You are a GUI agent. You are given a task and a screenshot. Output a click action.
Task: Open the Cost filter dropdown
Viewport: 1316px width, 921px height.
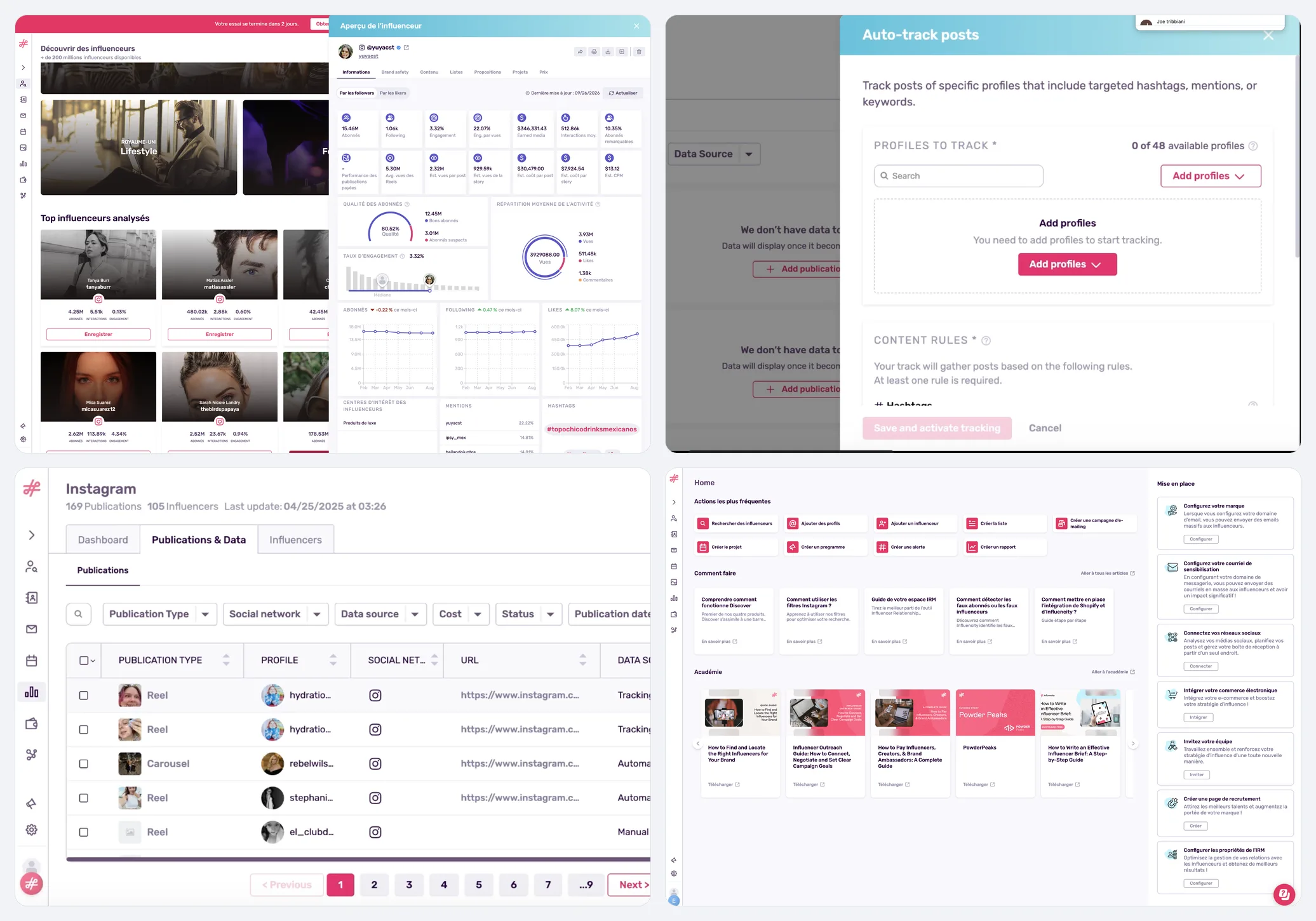pyautogui.click(x=461, y=614)
